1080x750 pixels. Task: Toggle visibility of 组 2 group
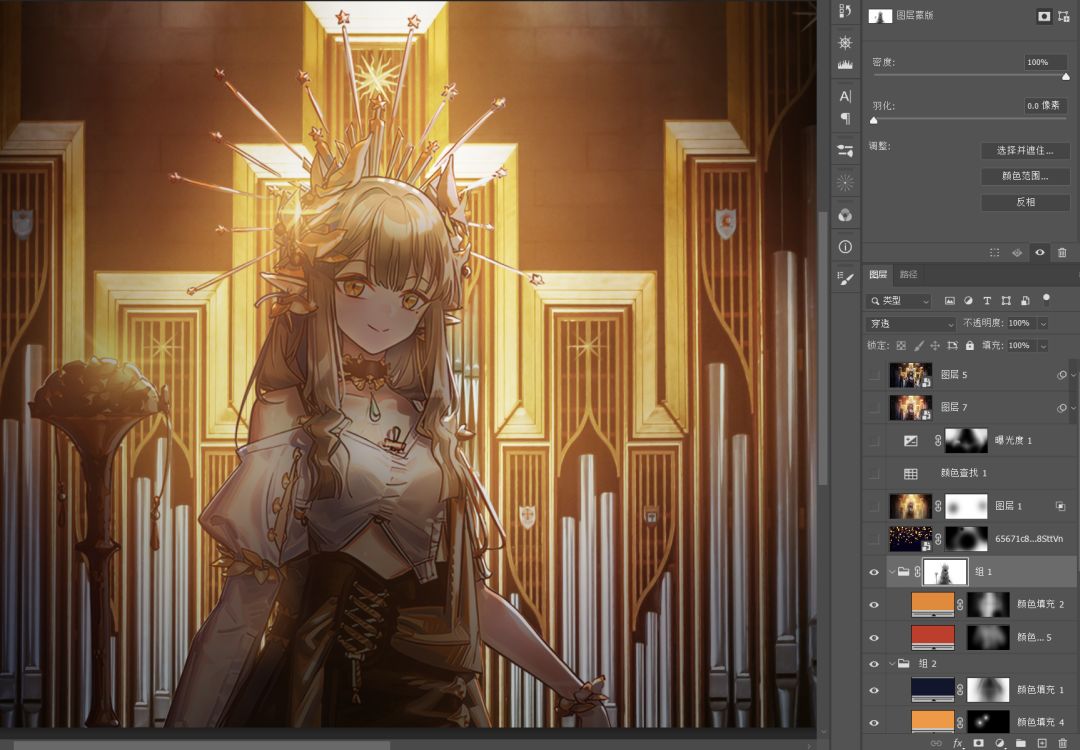coord(874,663)
